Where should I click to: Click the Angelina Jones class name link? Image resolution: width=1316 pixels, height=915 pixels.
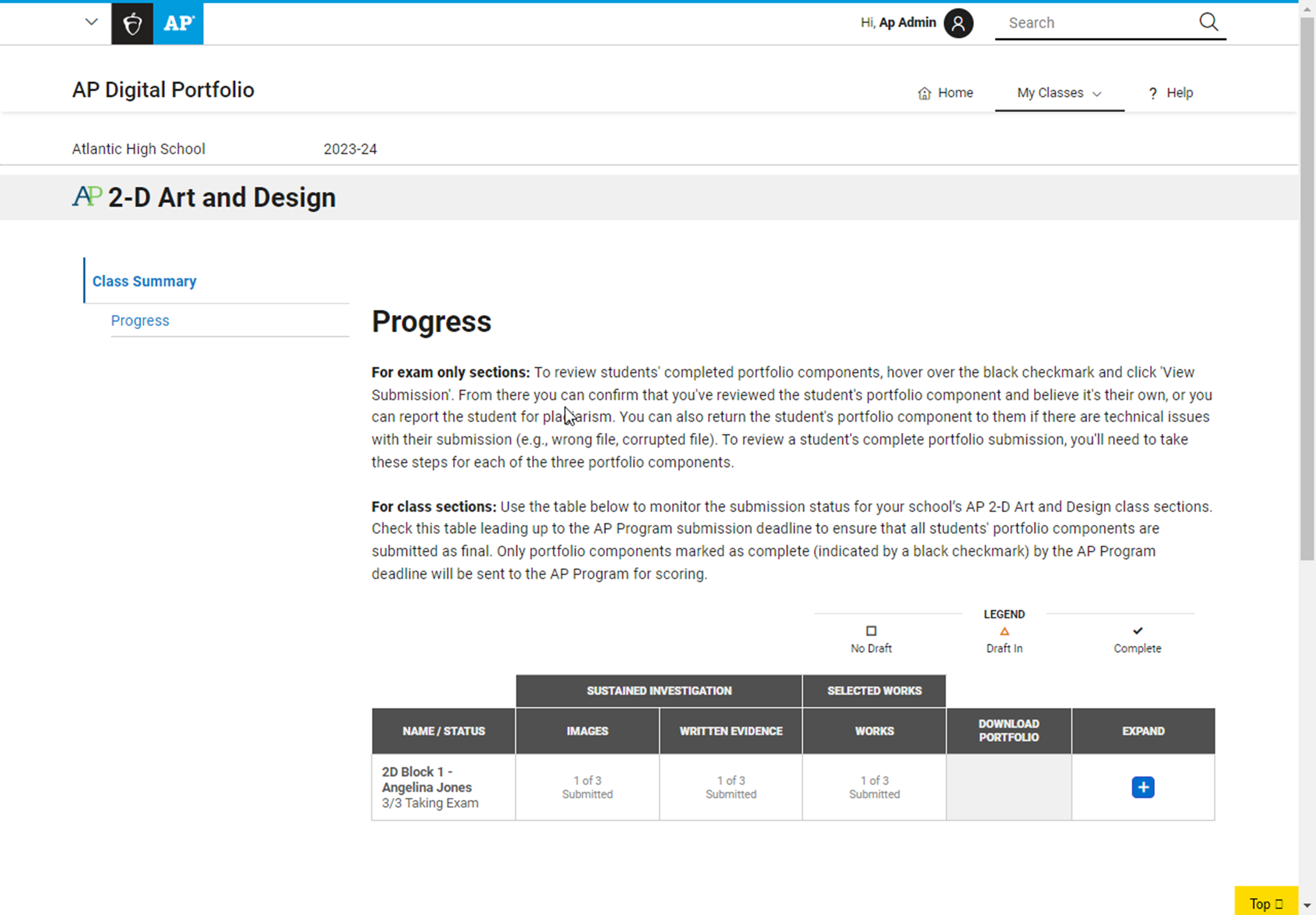pos(426,787)
